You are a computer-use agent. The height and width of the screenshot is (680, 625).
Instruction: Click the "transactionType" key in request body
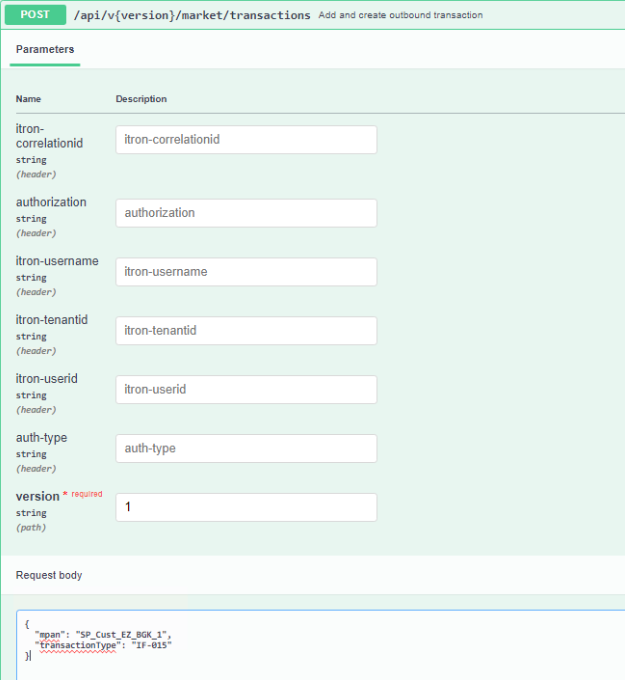point(78,645)
